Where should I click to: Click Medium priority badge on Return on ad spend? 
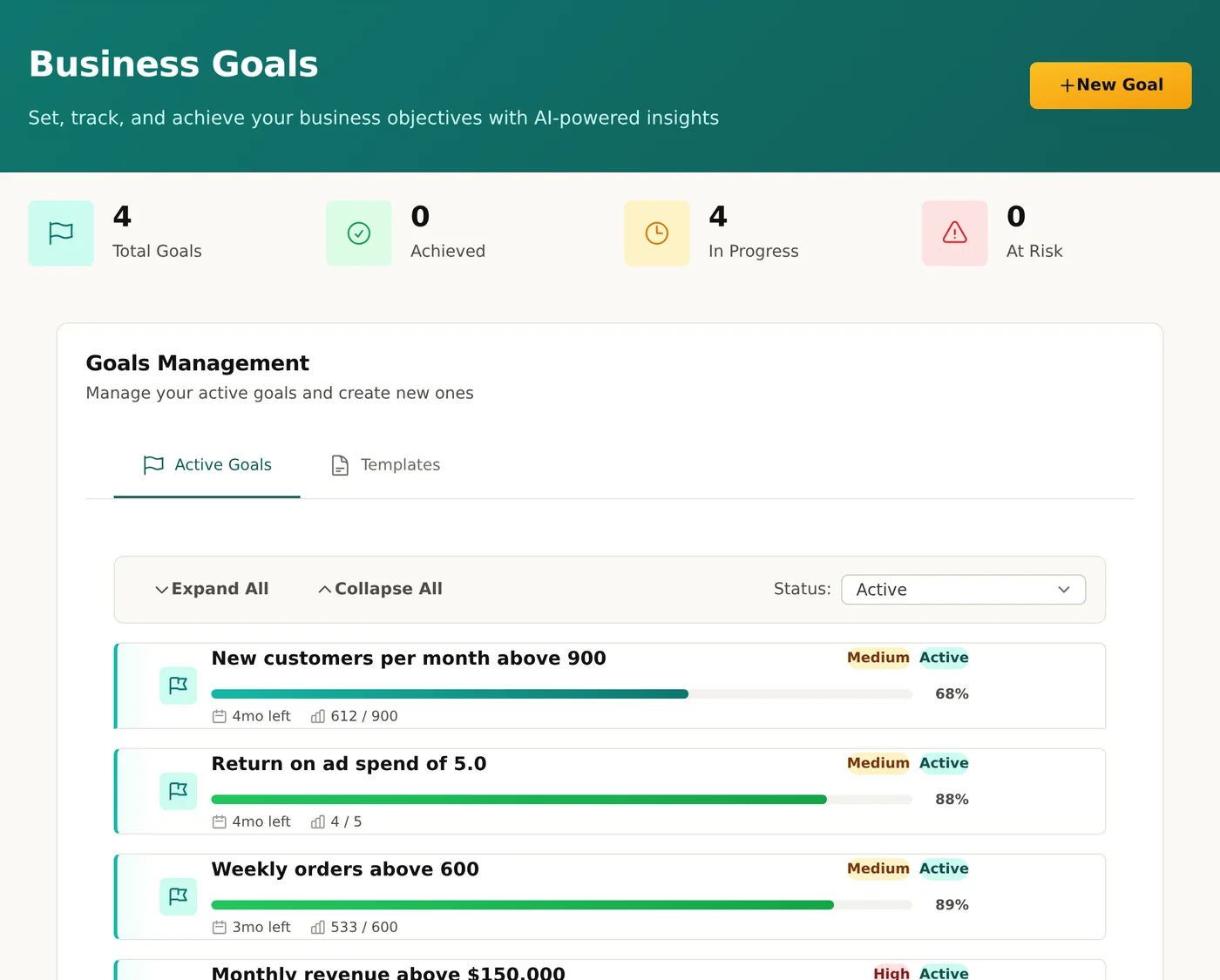click(878, 763)
